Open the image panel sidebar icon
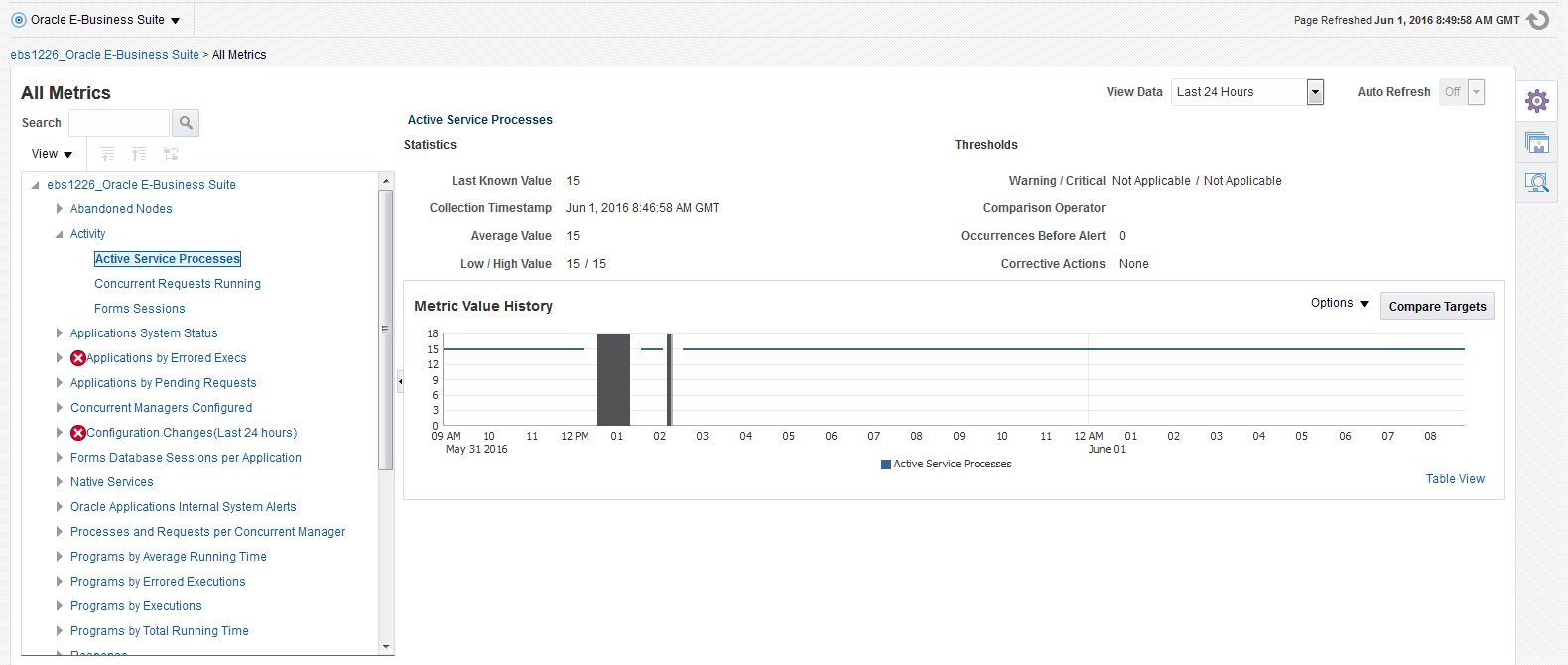 (1537, 144)
